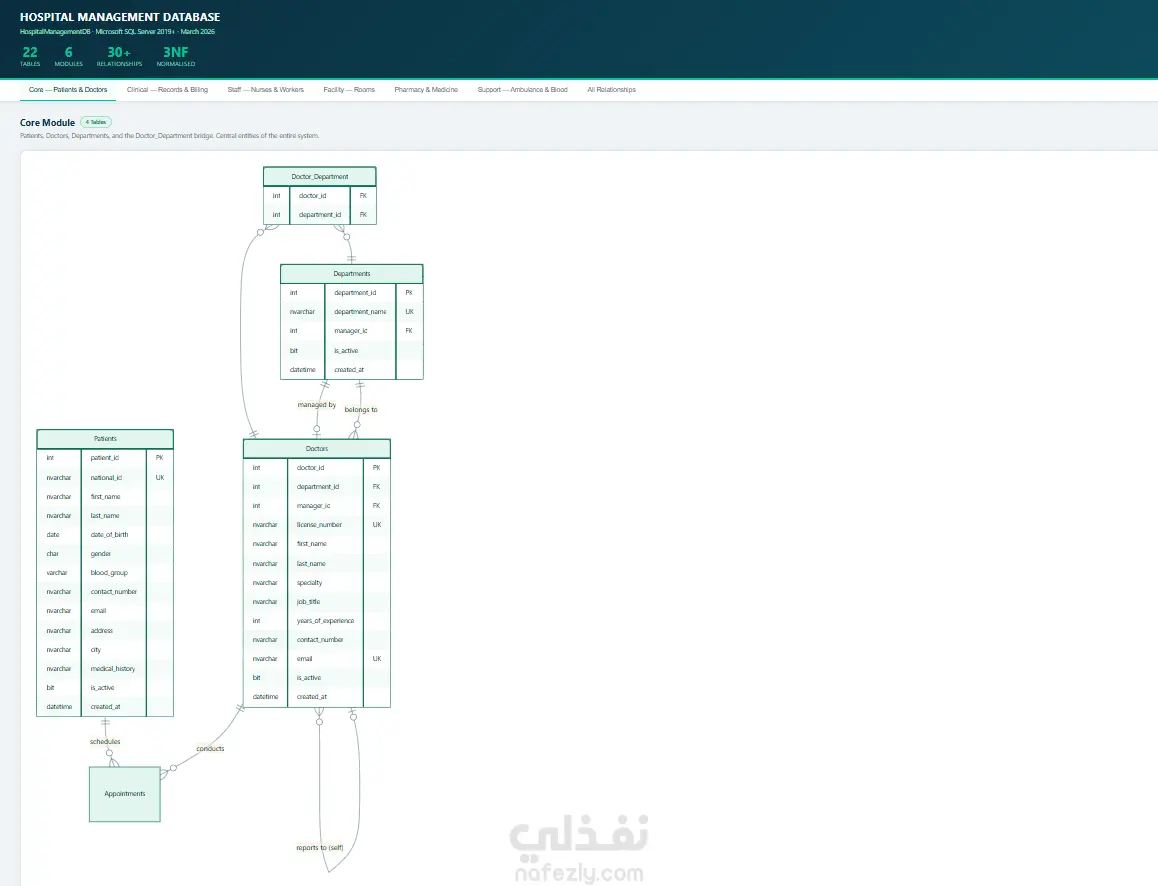Select 'date_of_birth' field in Patients

tap(105, 535)
